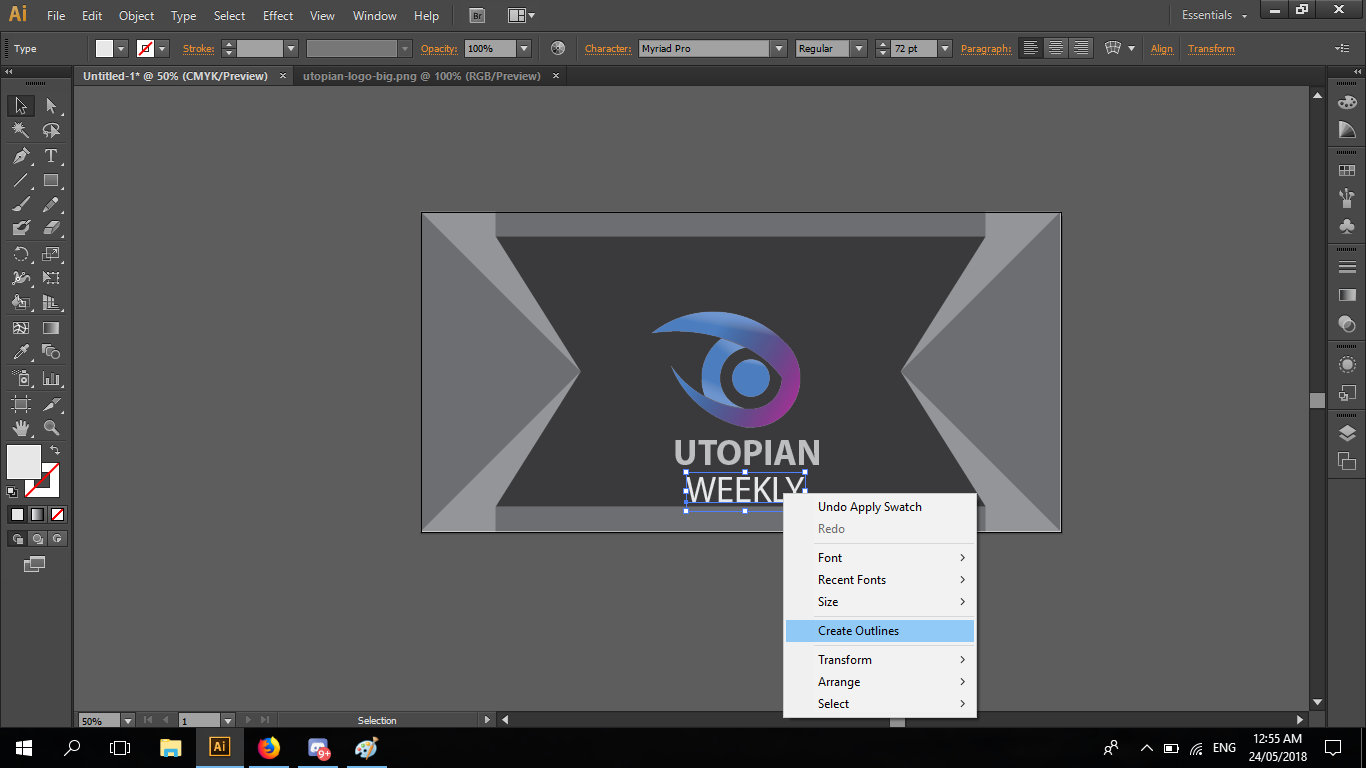Open the Color panel palette icon

click(1347, 103)
